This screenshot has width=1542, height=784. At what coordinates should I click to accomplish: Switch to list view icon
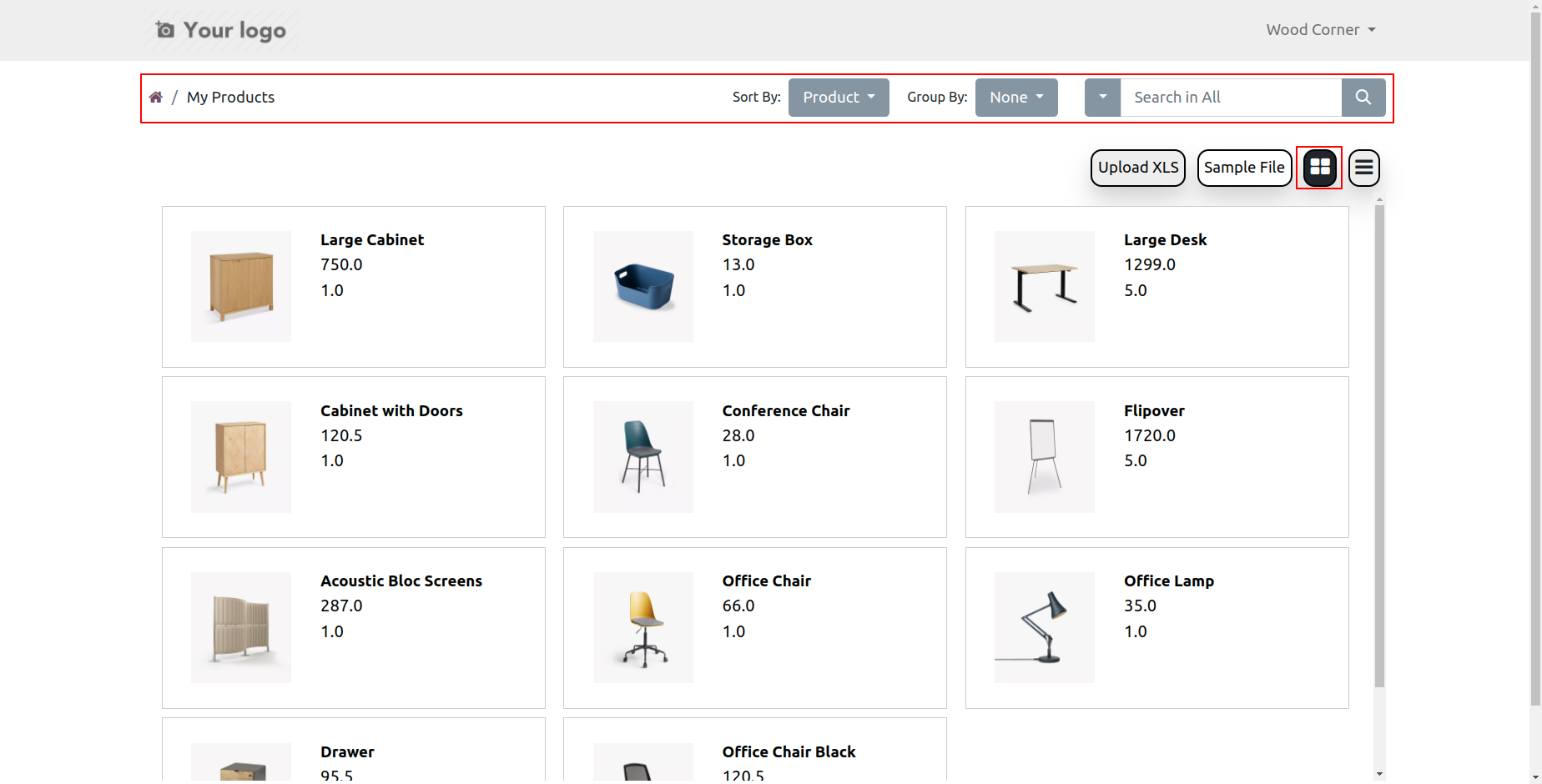(x=1364, y=168)
